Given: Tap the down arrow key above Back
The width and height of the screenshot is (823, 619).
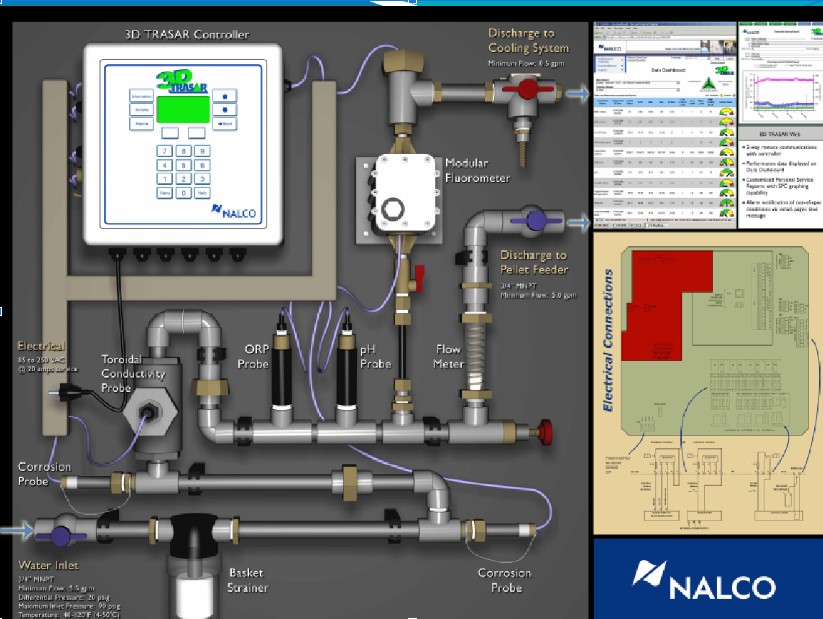Looking at the screenshot, I should [x=225, y=110].
